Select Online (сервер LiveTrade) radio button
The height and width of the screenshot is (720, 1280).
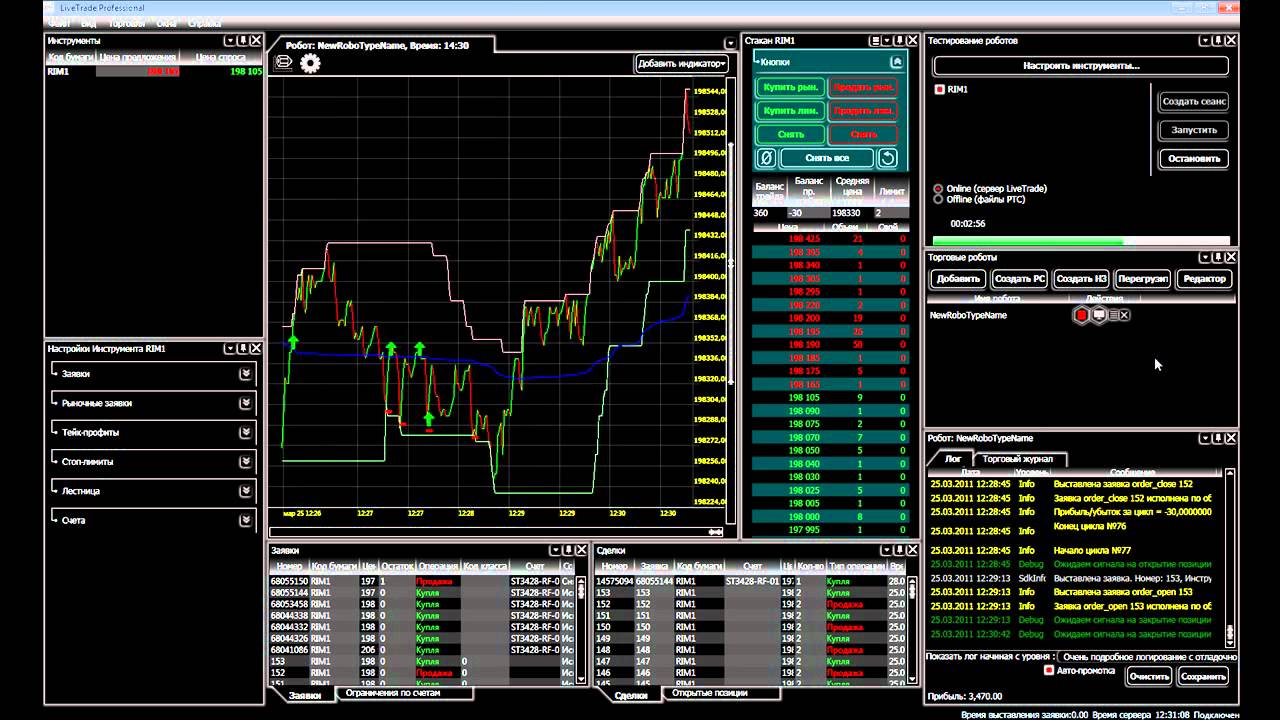[938, 188]
